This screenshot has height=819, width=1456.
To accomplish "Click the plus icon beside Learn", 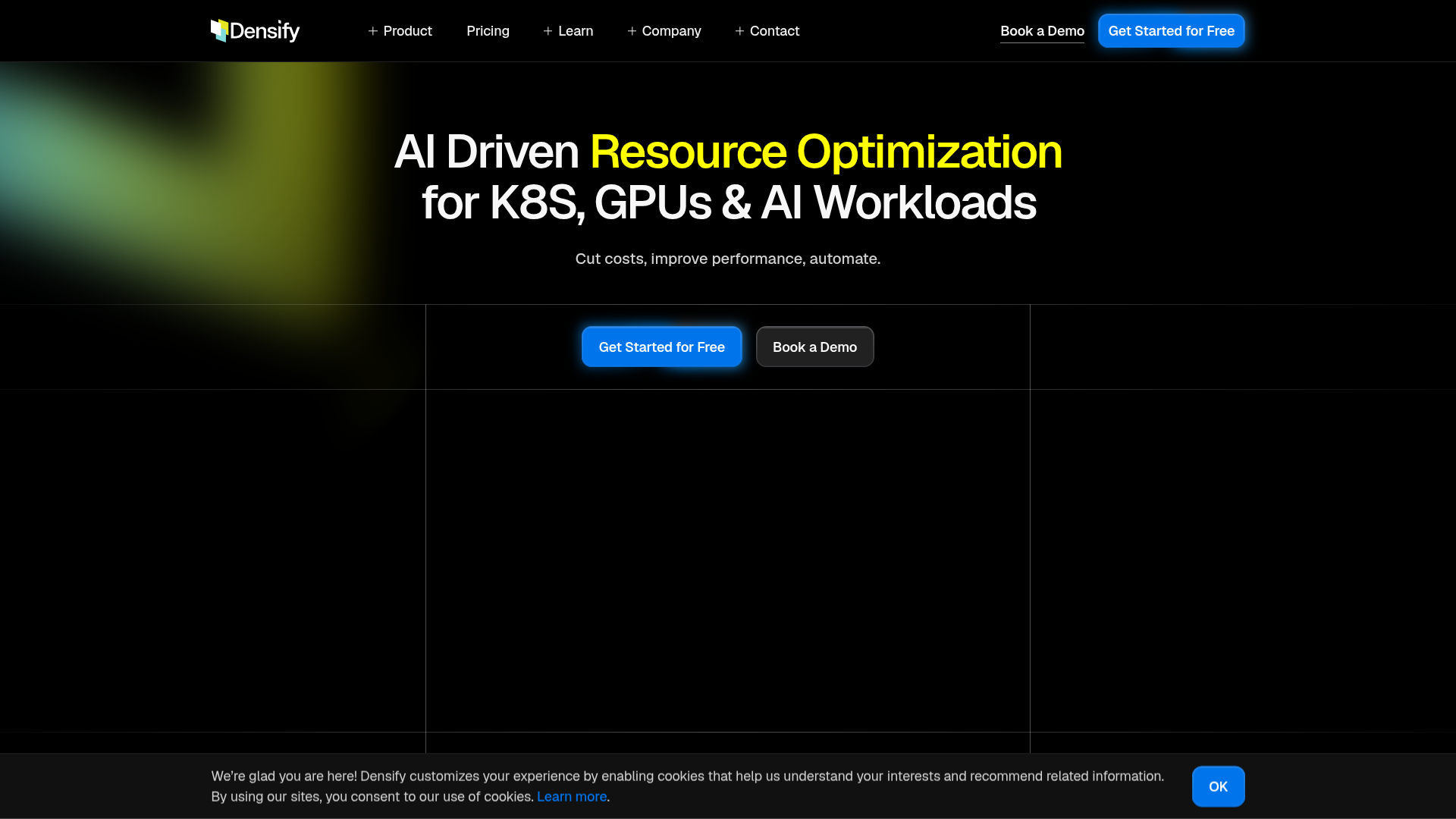I will tap(547, 31).
